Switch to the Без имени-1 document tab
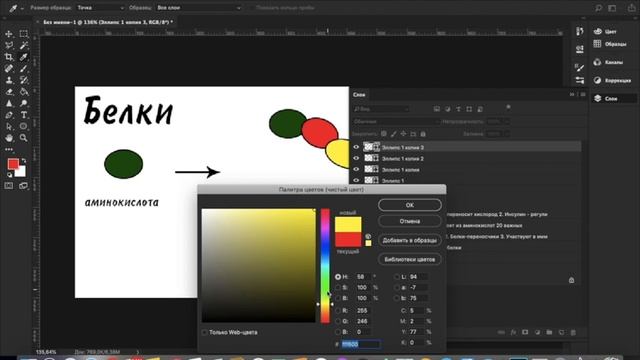Viewport: 640px width, 360px height. [108, 22]
